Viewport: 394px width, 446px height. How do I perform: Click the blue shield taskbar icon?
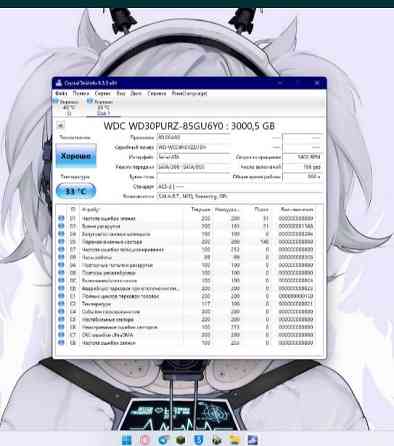(199, 440)
